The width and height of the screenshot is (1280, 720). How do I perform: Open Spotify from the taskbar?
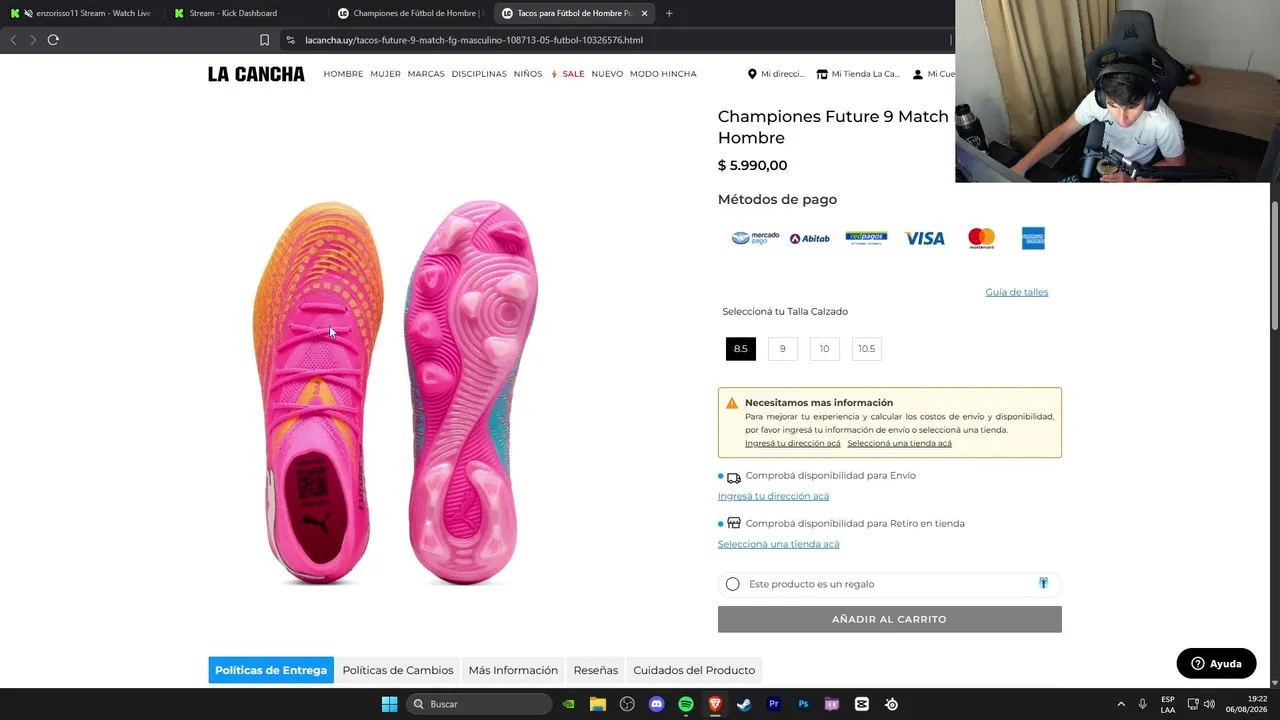686,704
